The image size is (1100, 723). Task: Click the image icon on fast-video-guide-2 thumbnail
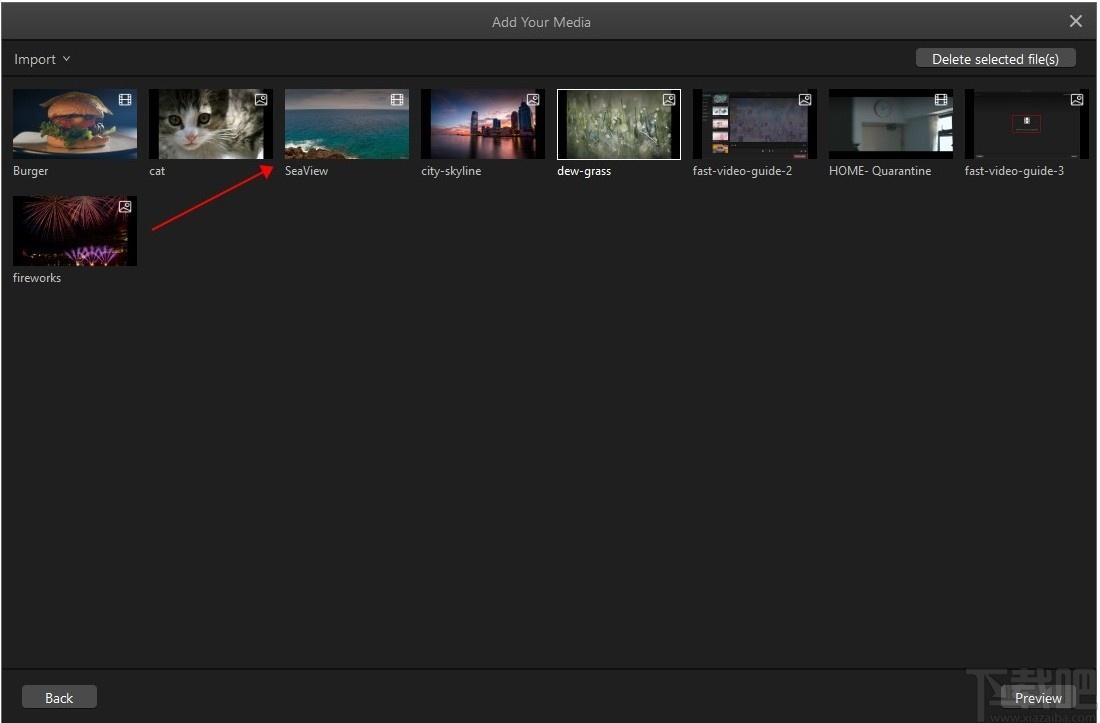click(x=805, y=100)
